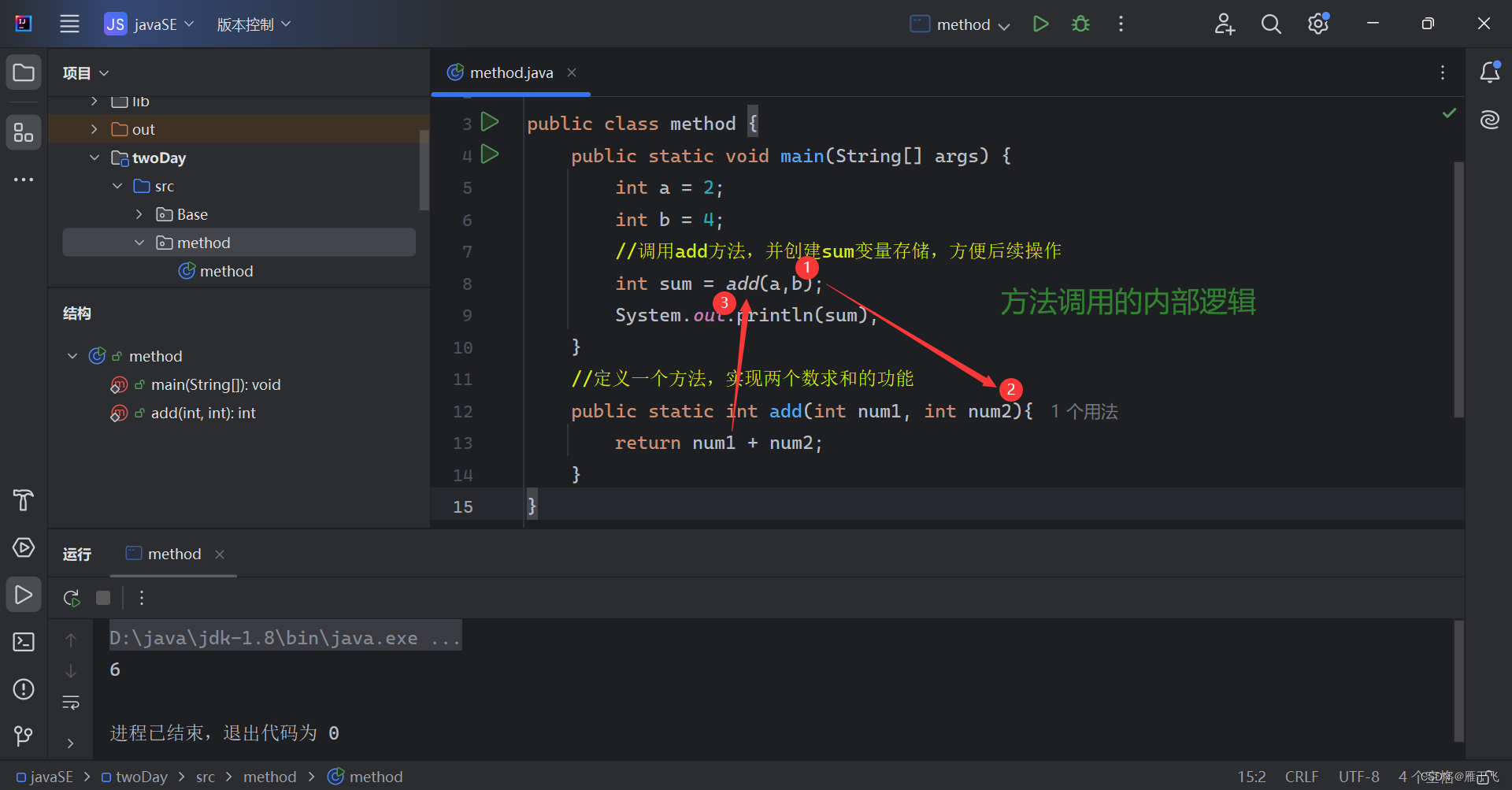The width and height of the screenshot is (1512, 790).
Task: Start debugging with the bug icon
Action: (x=1081, y=24)
